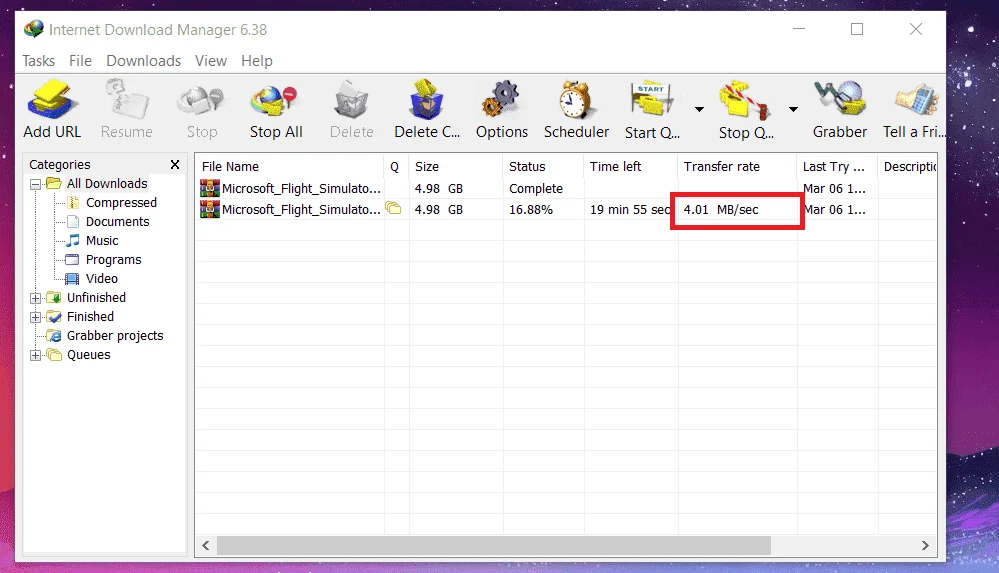Click the Video film category icon
Viewport: 999px width, 573px height.
[x=73, y=279]
